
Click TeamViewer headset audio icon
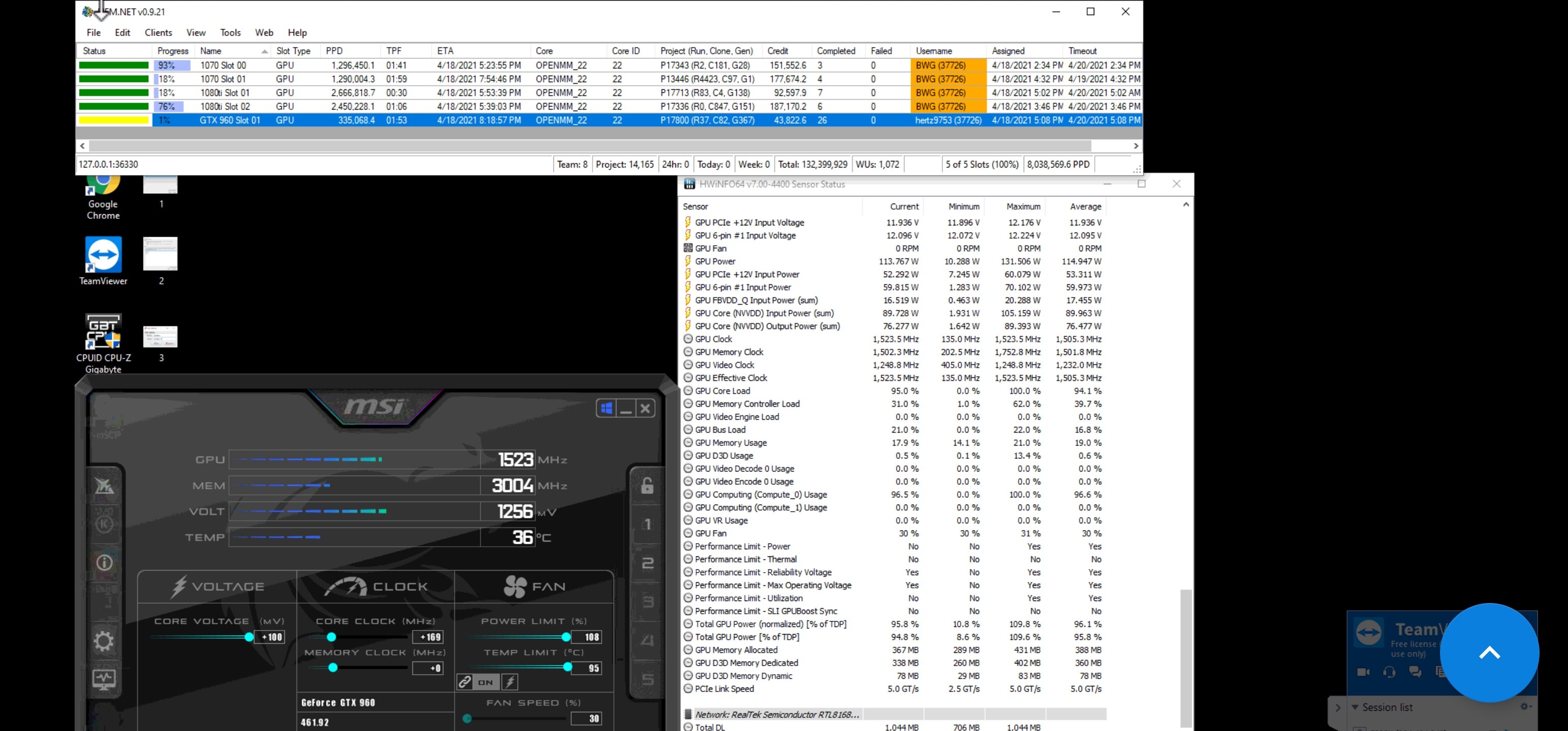[1389, 672]
